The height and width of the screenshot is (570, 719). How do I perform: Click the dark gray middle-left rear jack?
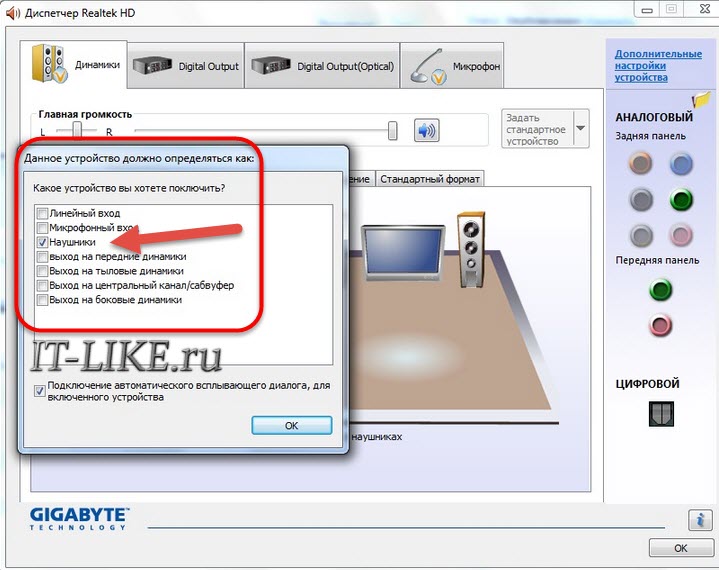[641, 199]
